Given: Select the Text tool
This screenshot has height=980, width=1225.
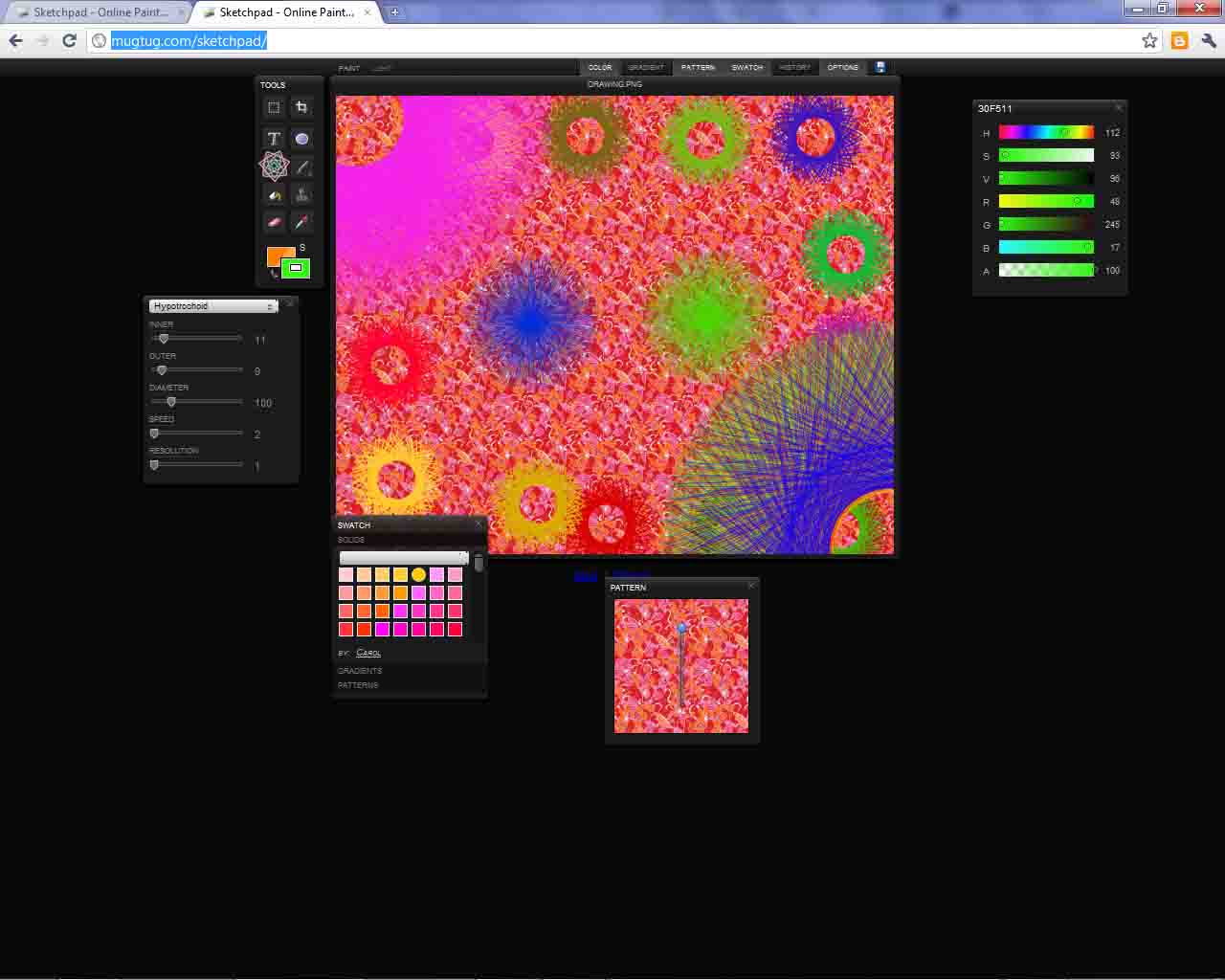Looking at the screenshot, I should 274,139.
